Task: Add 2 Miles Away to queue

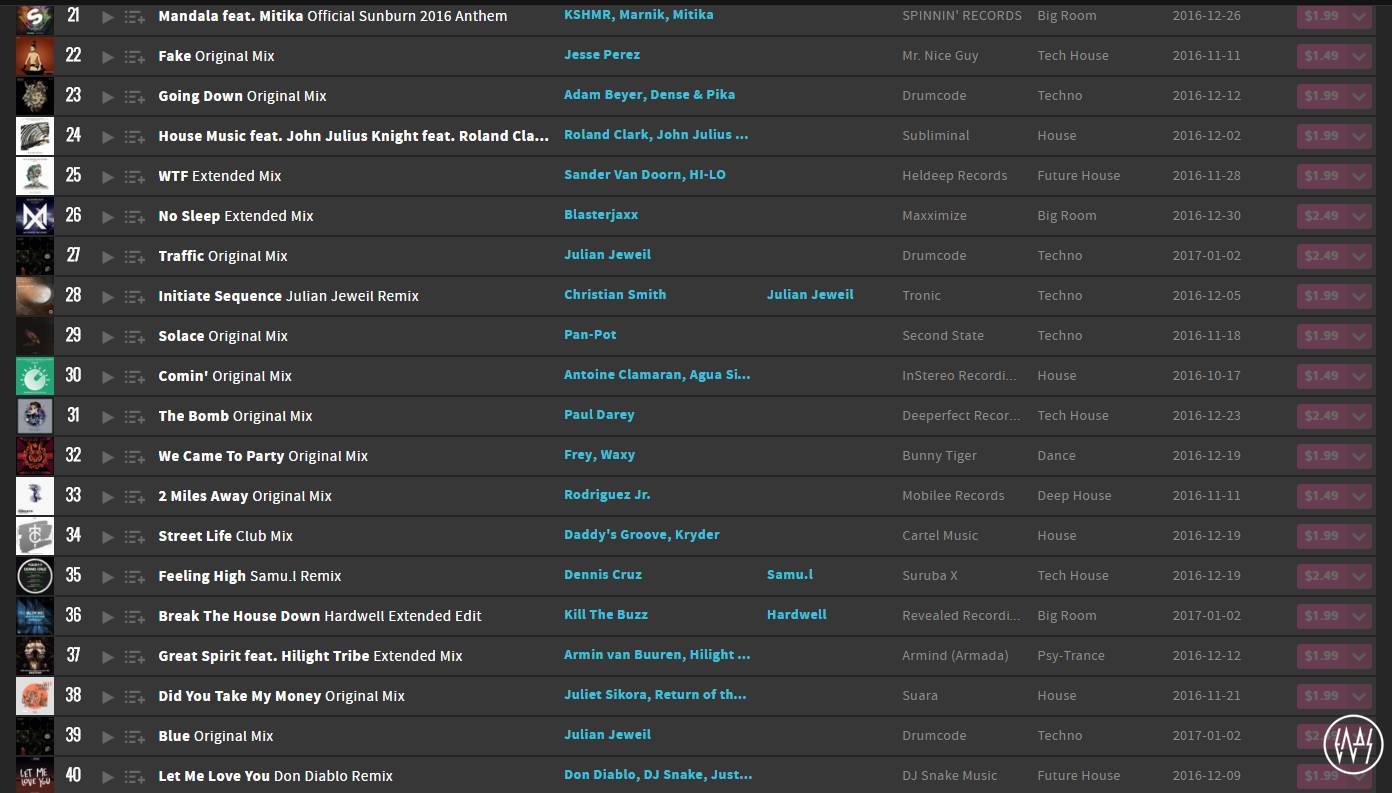Action: (135, 497)
